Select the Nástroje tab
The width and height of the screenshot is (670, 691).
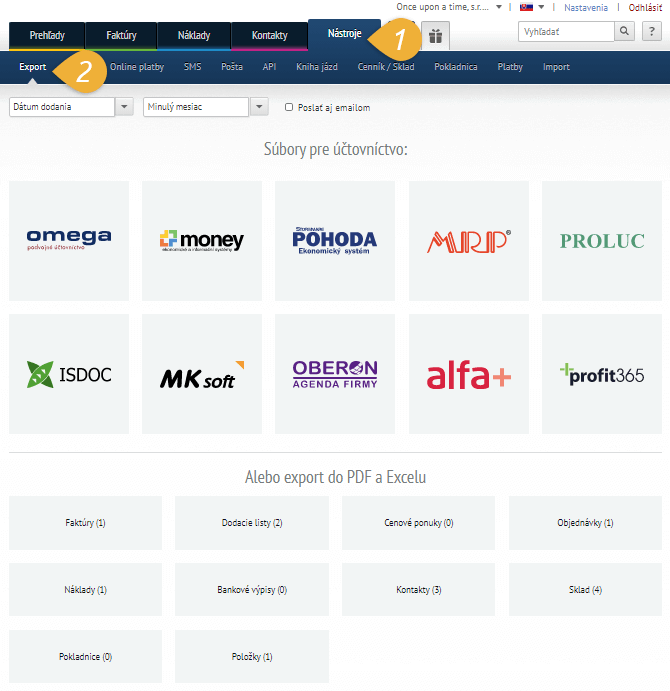coord(344,34)
